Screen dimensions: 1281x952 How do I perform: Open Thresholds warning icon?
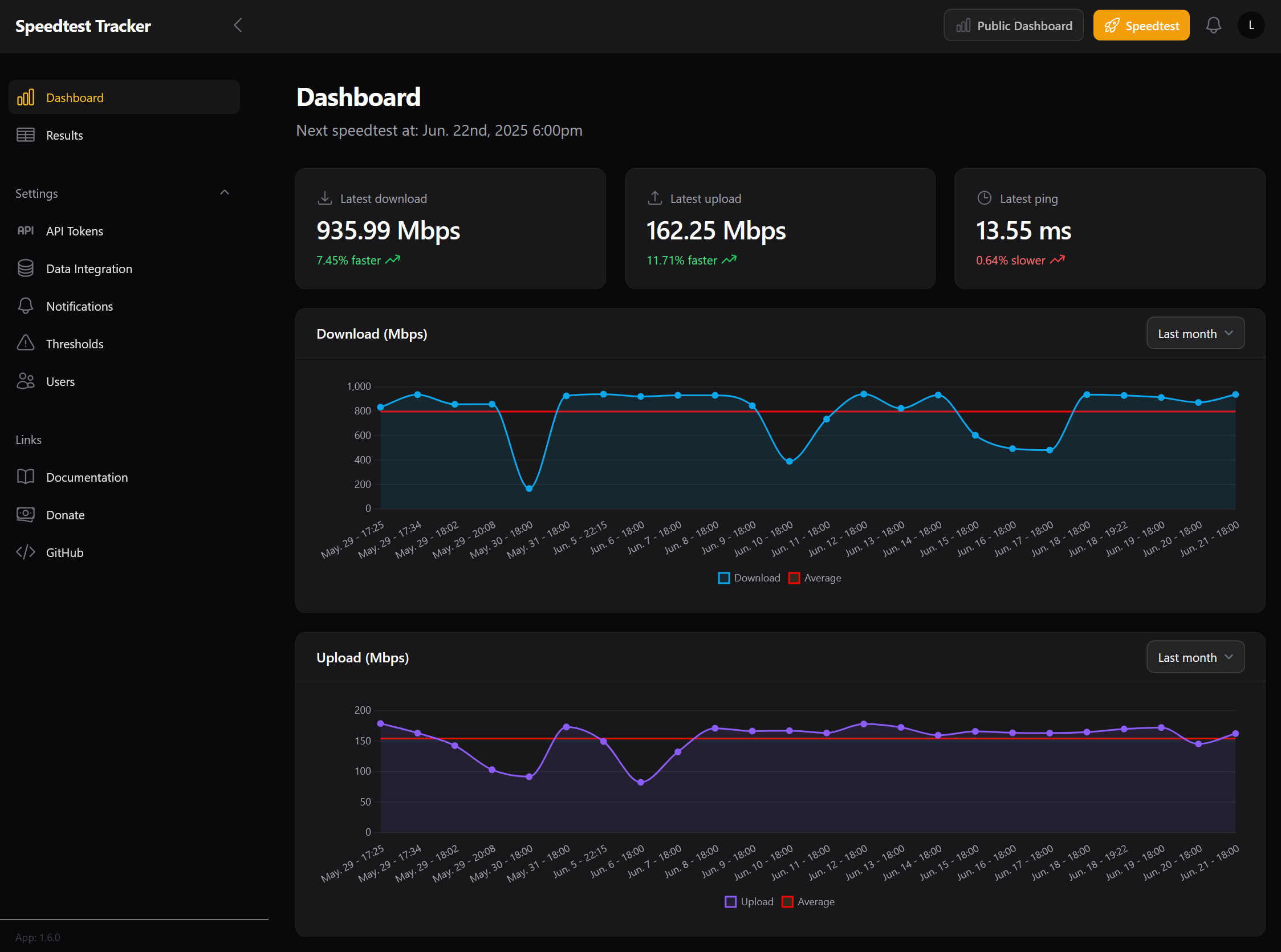click(25, 343)
